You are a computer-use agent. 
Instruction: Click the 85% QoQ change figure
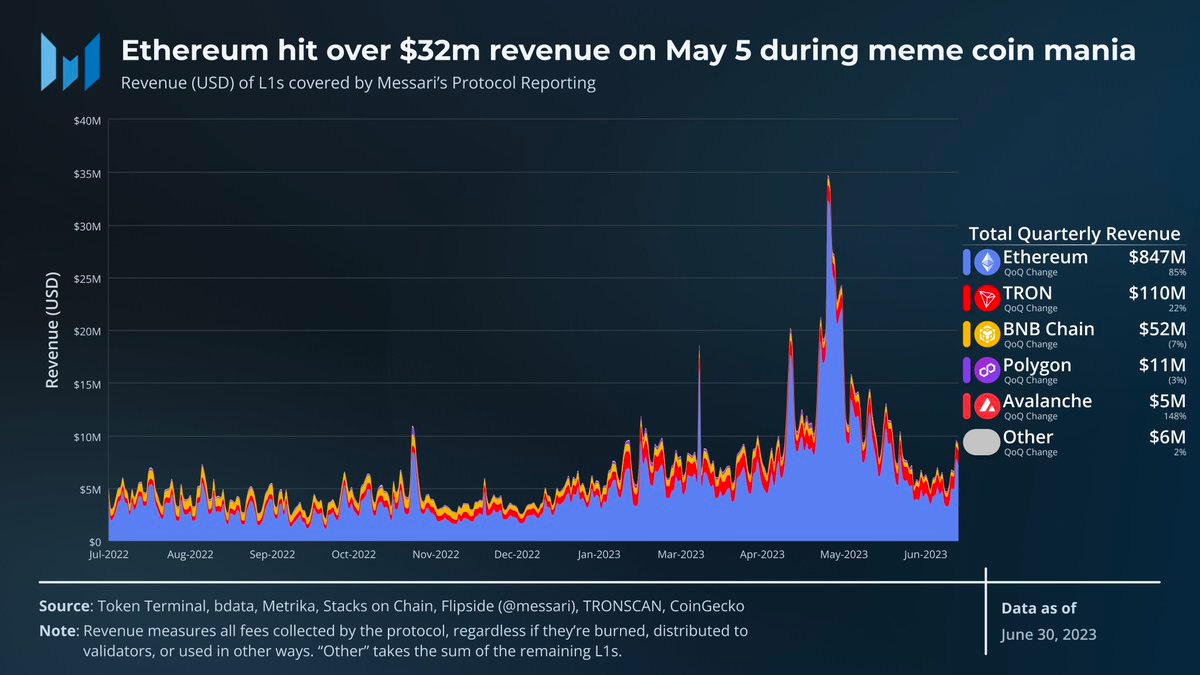point(1178,272)
